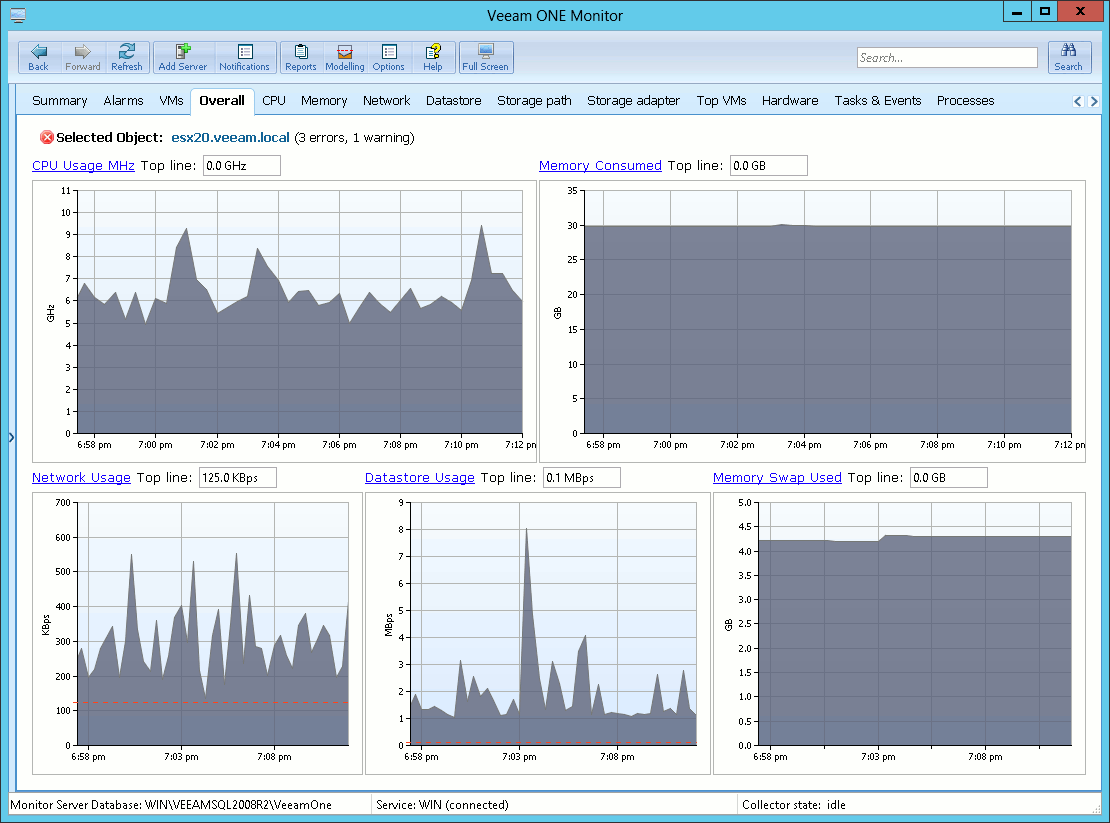This screenshot has height=823, width=1110.
Task: Click the CPU Usage top line field
Action: 241,166
